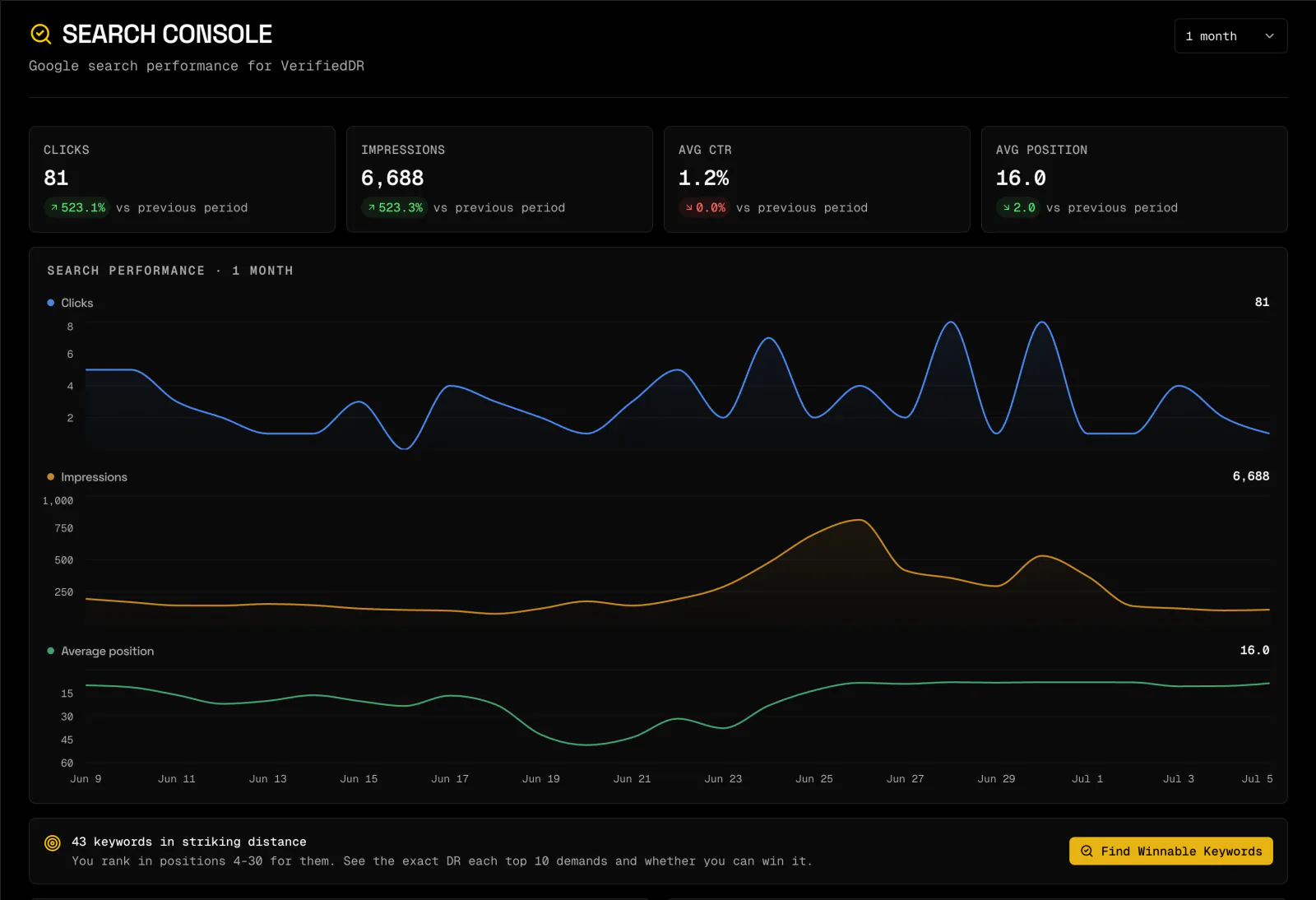Click the 16.0 total beside Average position chart
The image size is (1316, 900).
[x=1254, y=650]
